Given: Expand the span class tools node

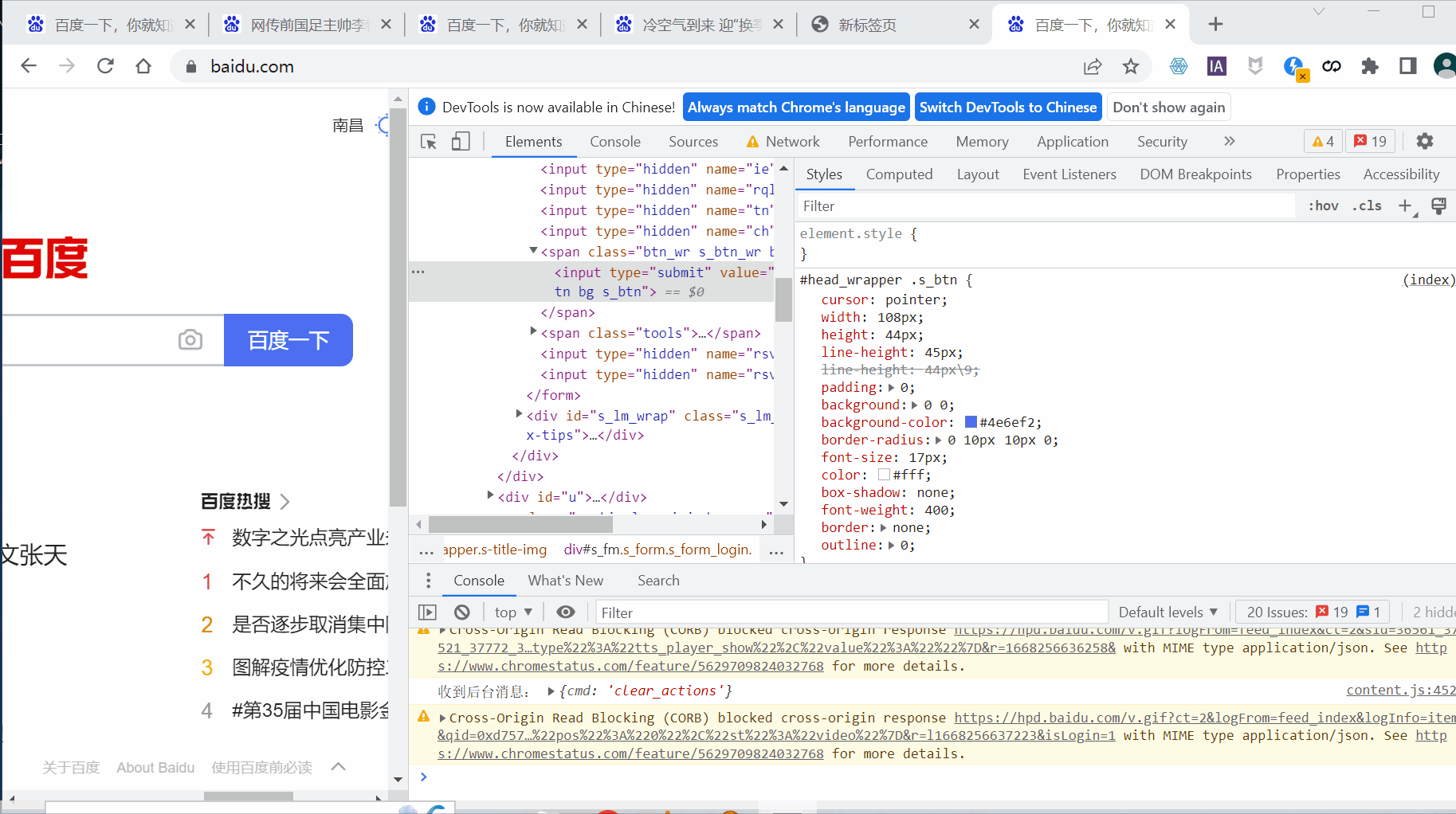Looking at the screenshot, I should coord(533,331).
